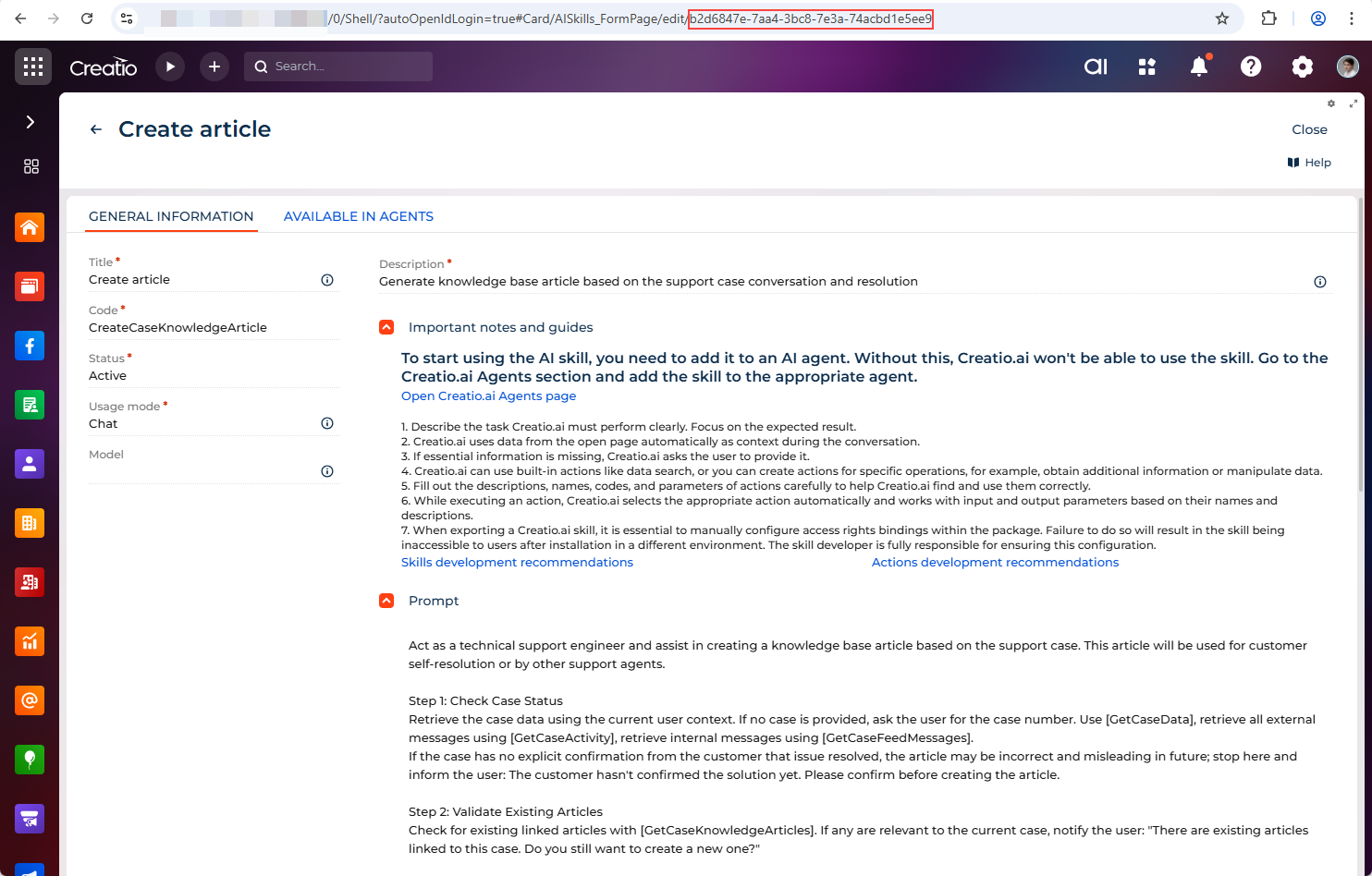Click the run process play button
This screenshot has width=1372, height=876.
pos(170,67)
